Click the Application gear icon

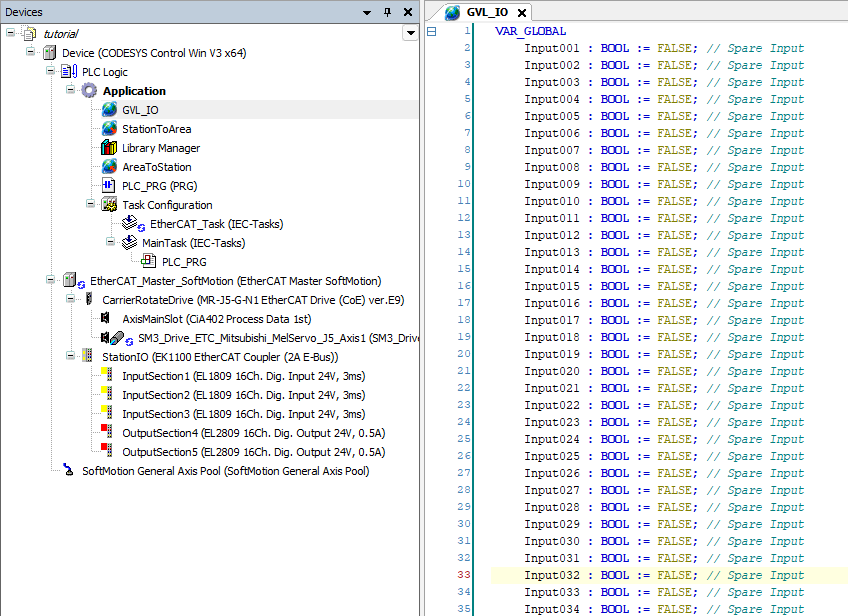pyautogui.click(x=89, y=90)
